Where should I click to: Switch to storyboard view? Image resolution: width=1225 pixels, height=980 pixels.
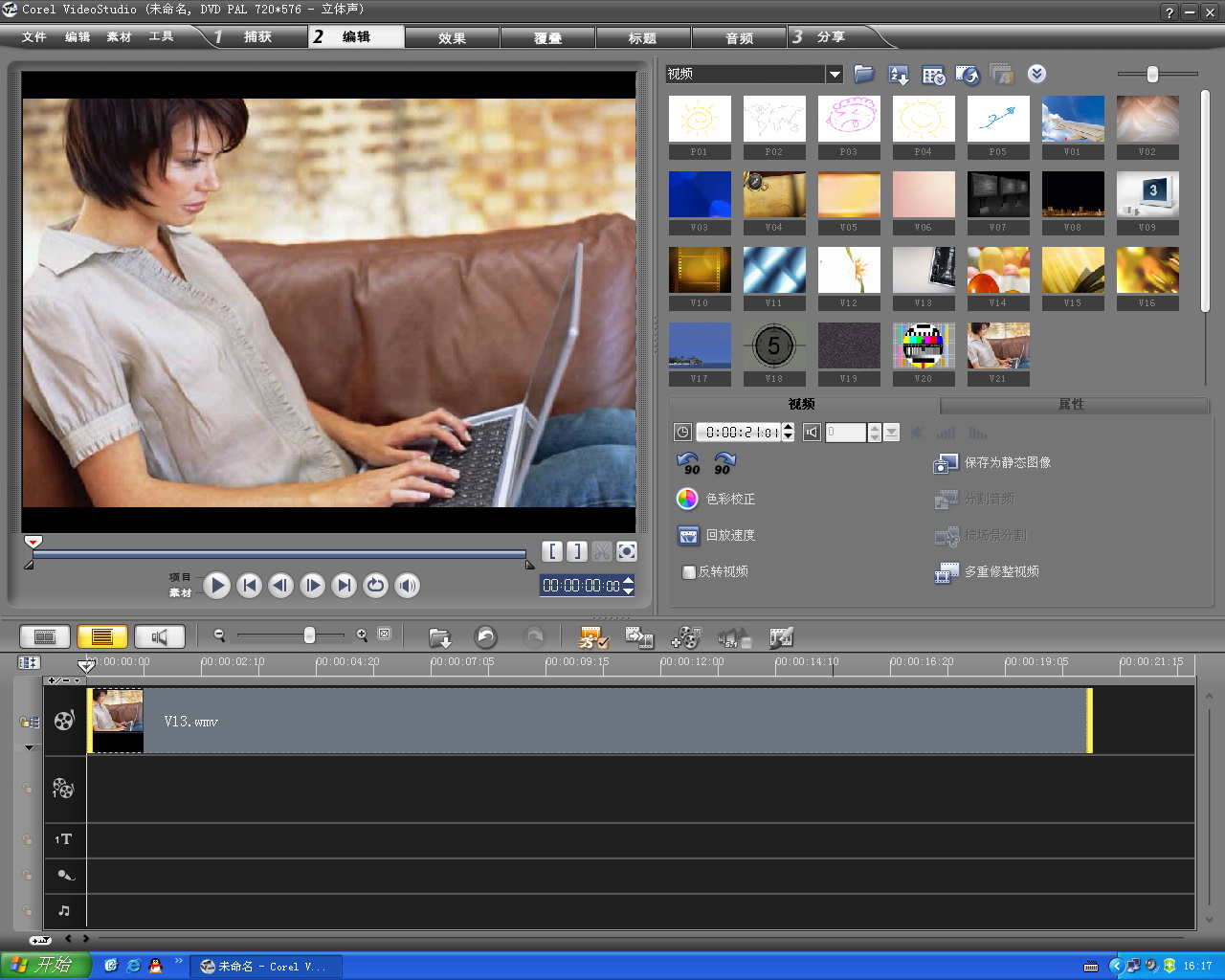tap(45, 636)
